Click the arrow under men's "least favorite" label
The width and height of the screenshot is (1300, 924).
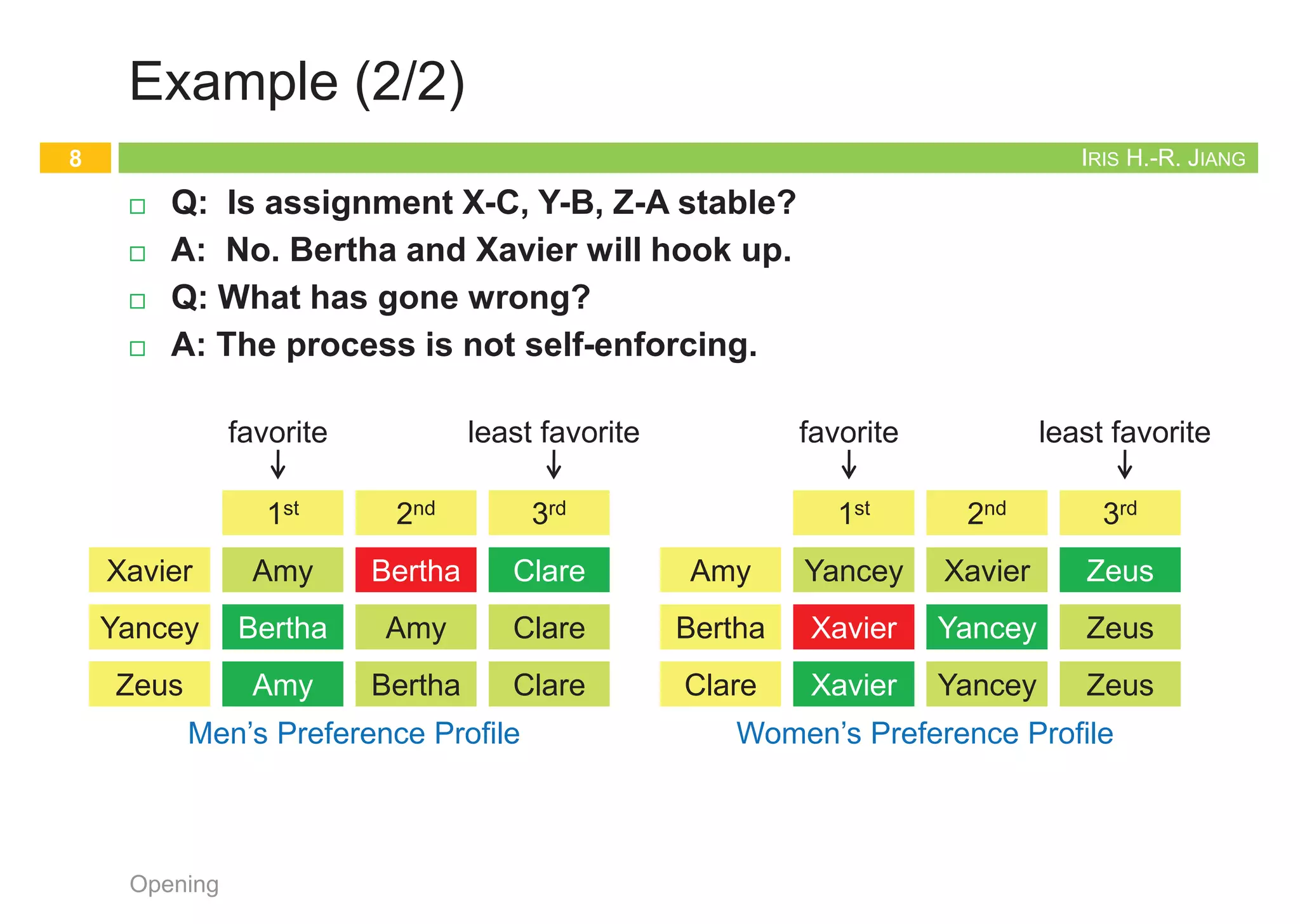coord(554,464)
